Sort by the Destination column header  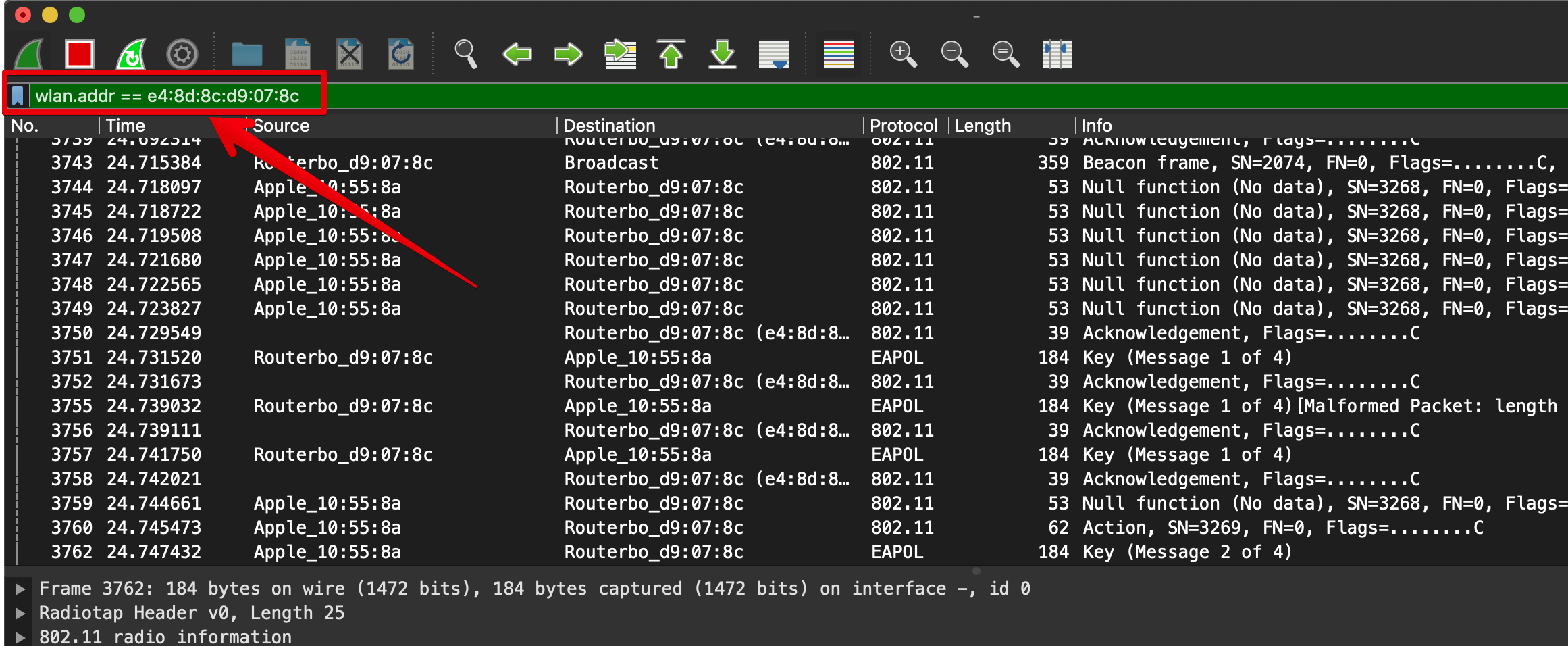[710, 126]
